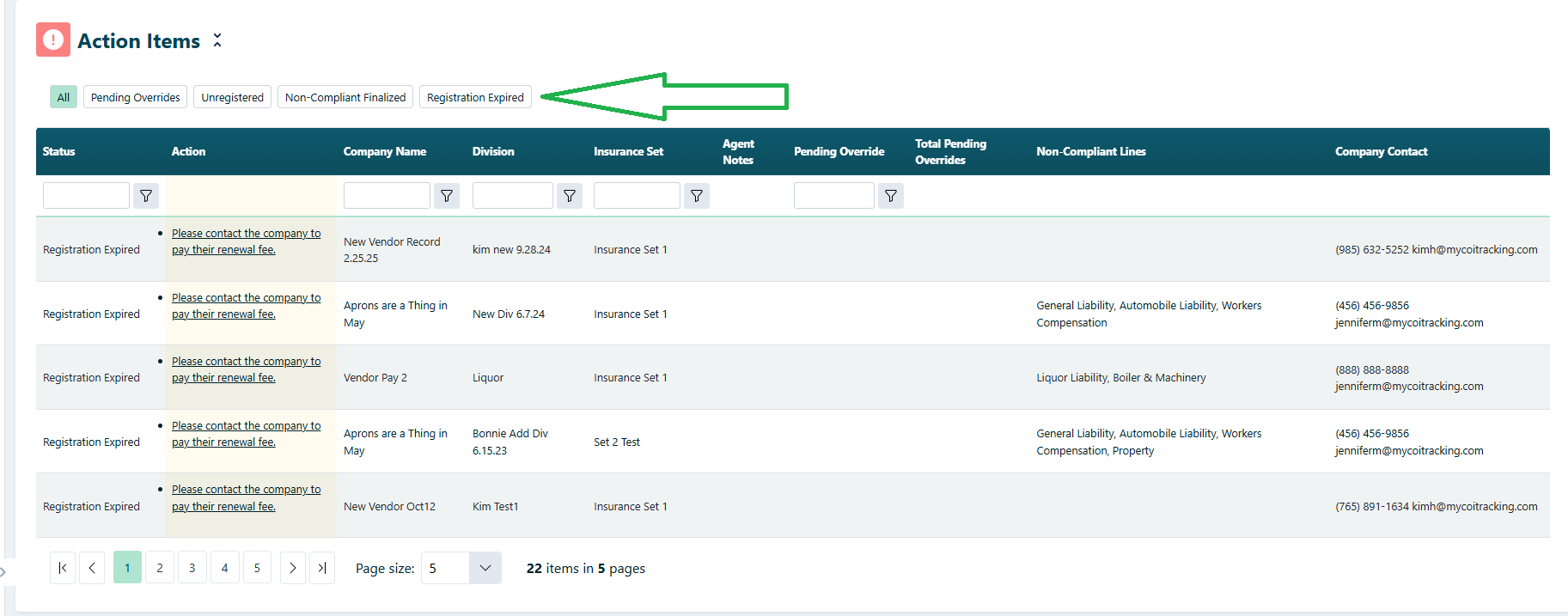Click the New Vendor Oct12 company cell
Image resolution: width=1568 pixels, height=616 pixels.
(x=389, y=506)
